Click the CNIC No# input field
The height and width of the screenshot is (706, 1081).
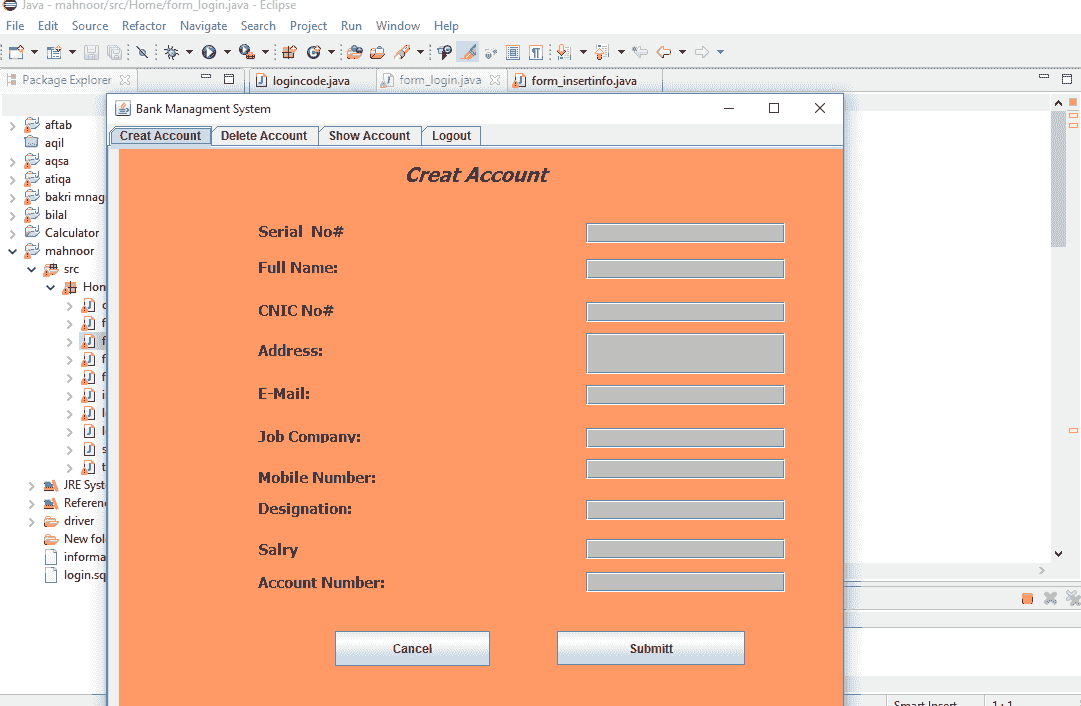(x=685, y=312)
